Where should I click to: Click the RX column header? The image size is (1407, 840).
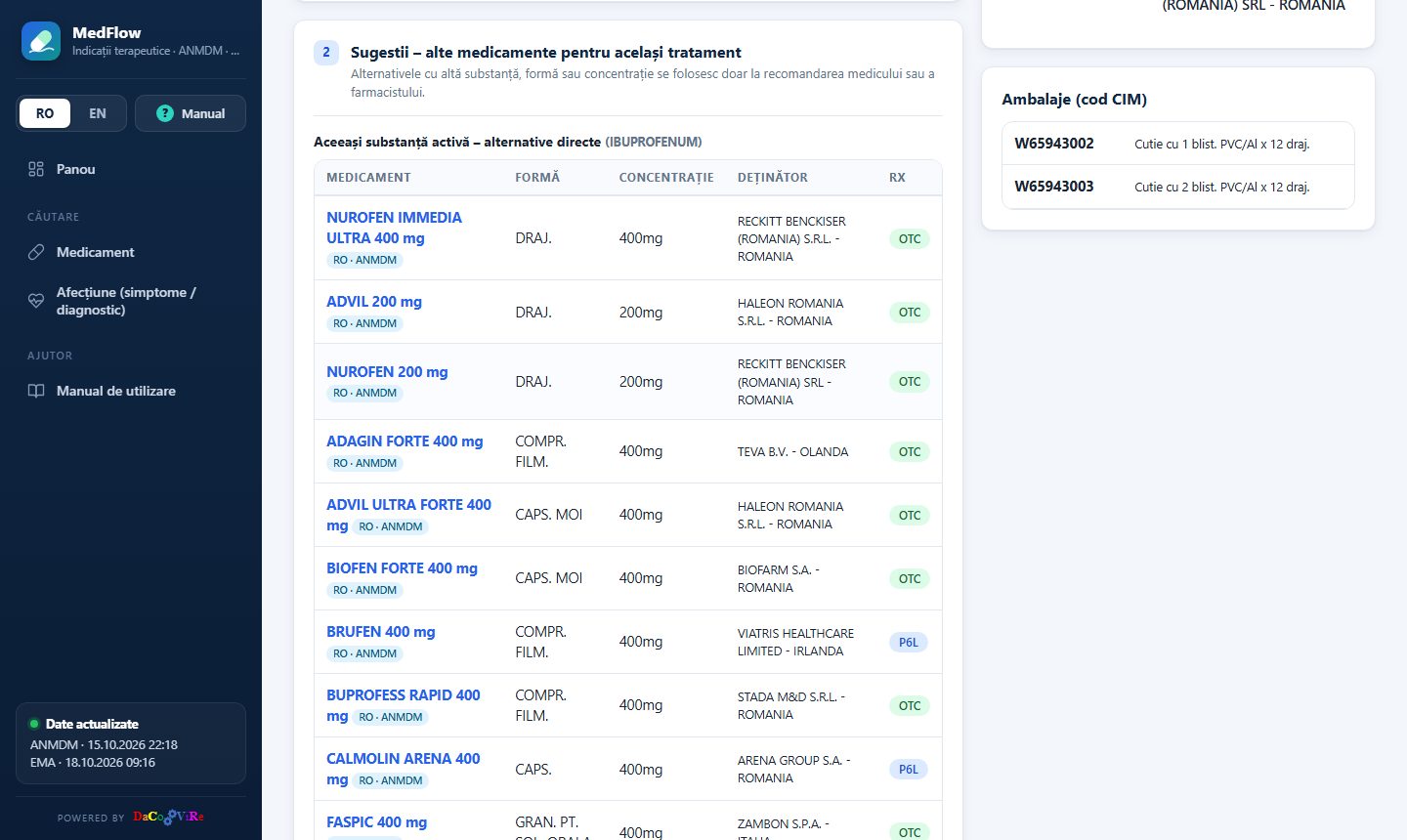[897, 178]
